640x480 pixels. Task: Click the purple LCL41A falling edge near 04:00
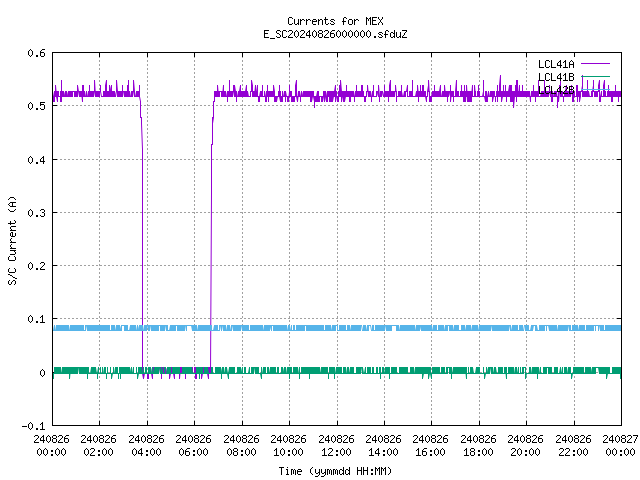click(142, 233)
